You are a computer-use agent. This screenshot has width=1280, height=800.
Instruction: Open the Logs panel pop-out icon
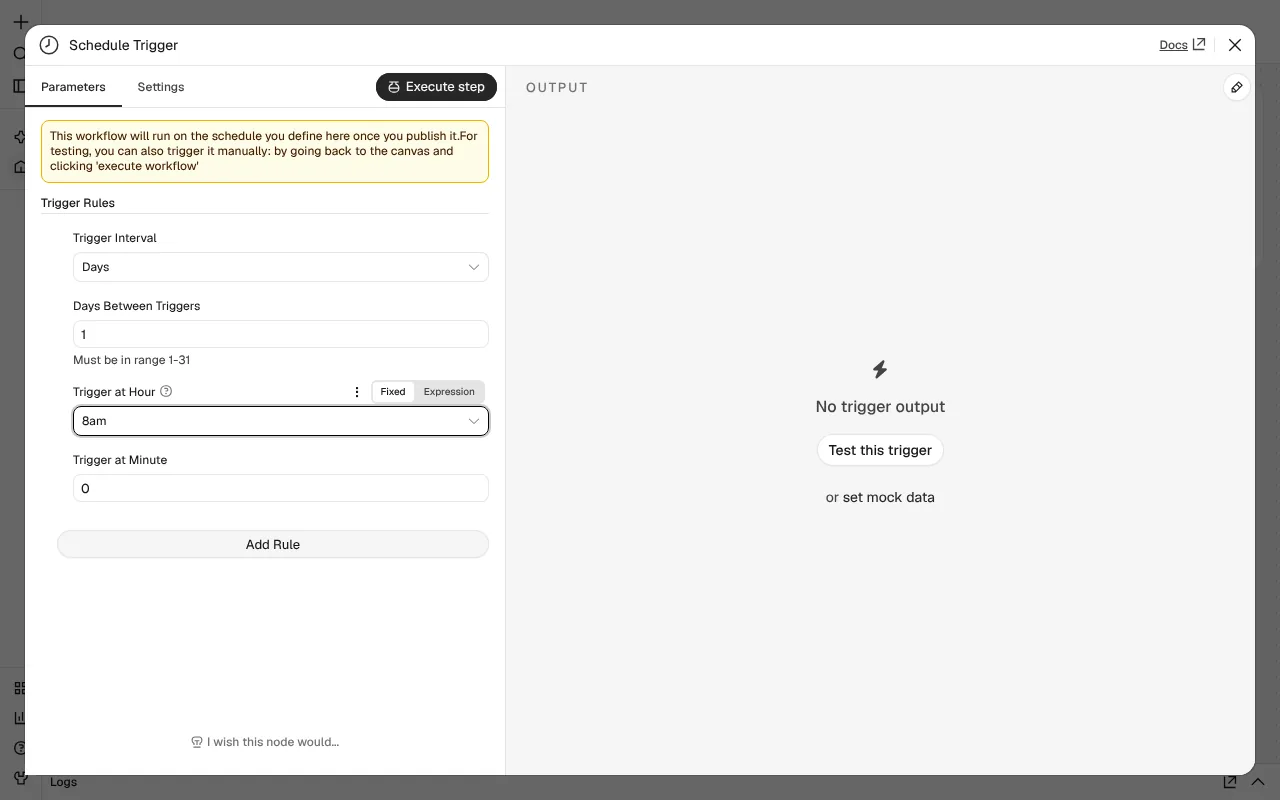[x=1231, y=782]
